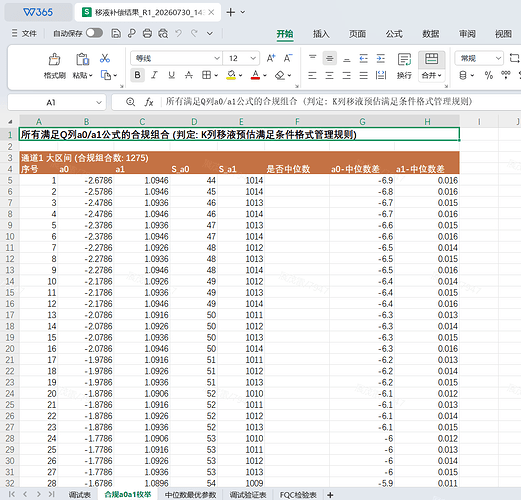Image resolution: width=521 pixels, height=500 pixels.
Task: Open the 文件 menu button
Action: pos(24,33)
